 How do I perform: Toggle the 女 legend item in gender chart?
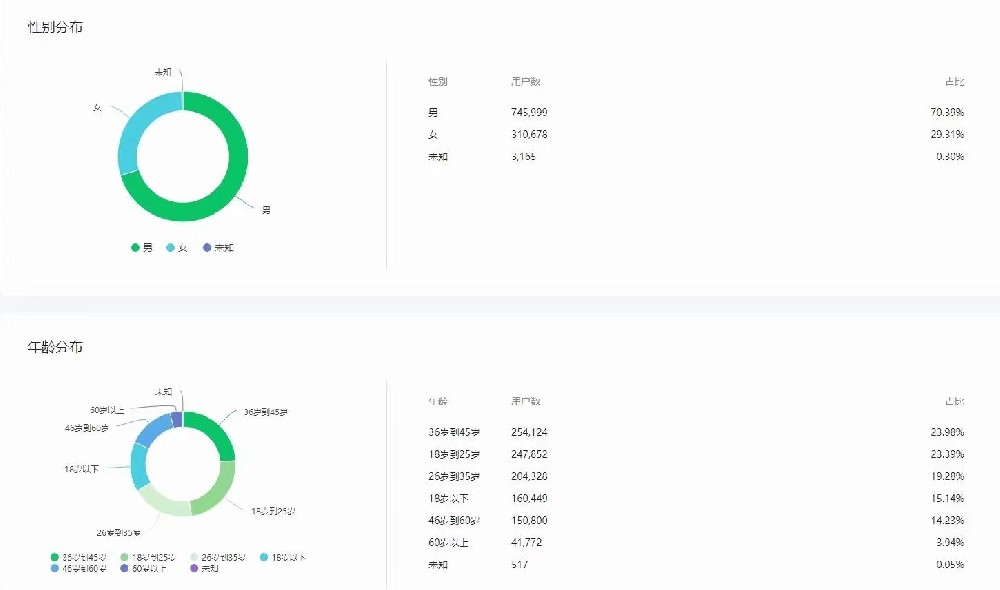(x=176, y=247)
